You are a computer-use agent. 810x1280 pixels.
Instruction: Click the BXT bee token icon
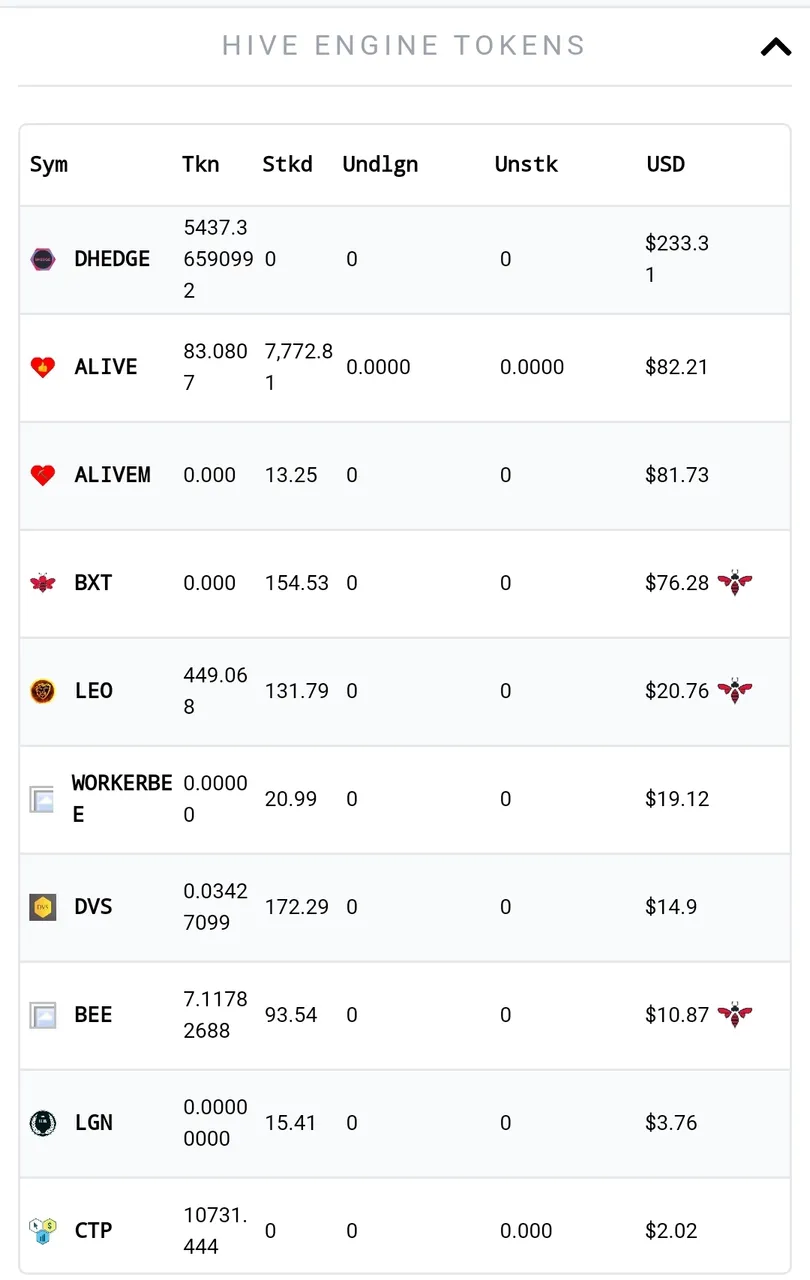[x=43, y=583]
